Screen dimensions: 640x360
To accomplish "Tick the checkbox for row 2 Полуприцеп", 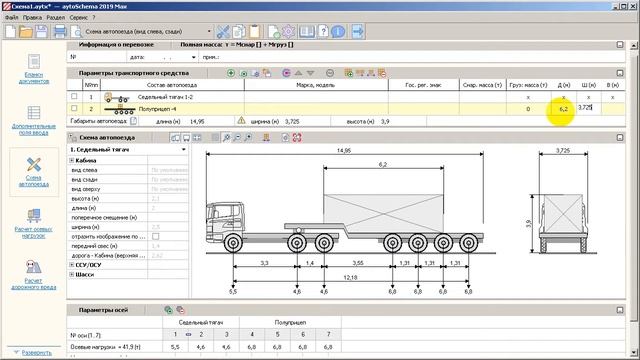I will (74, 108).
